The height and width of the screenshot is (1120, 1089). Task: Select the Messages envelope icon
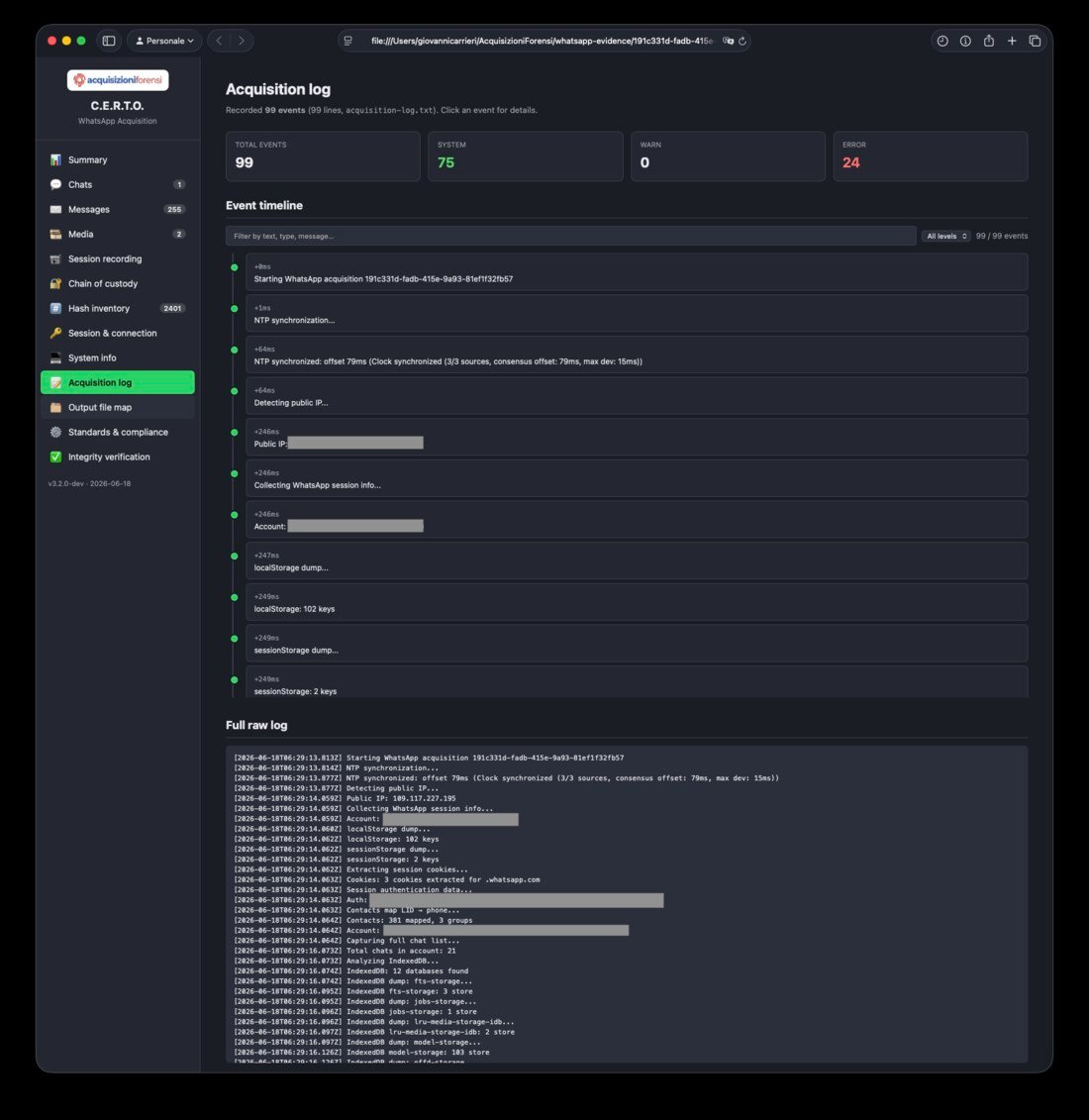coord(55,209)
